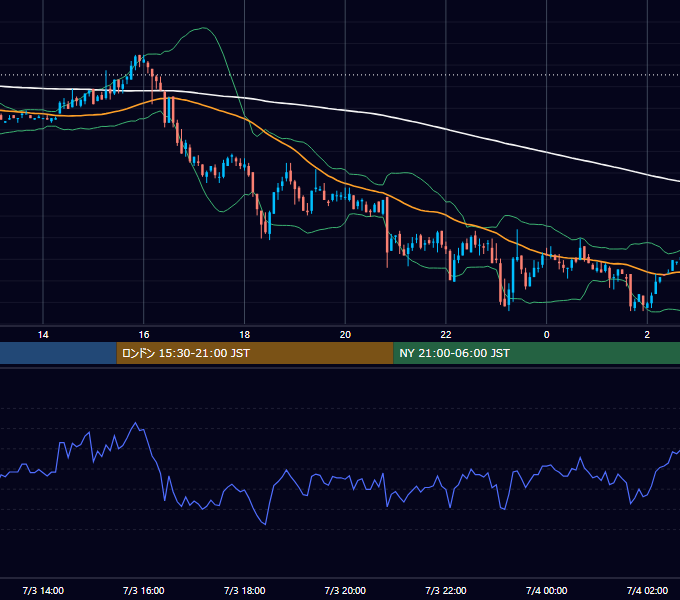Click the 0 hour axis label

point(546,335)
